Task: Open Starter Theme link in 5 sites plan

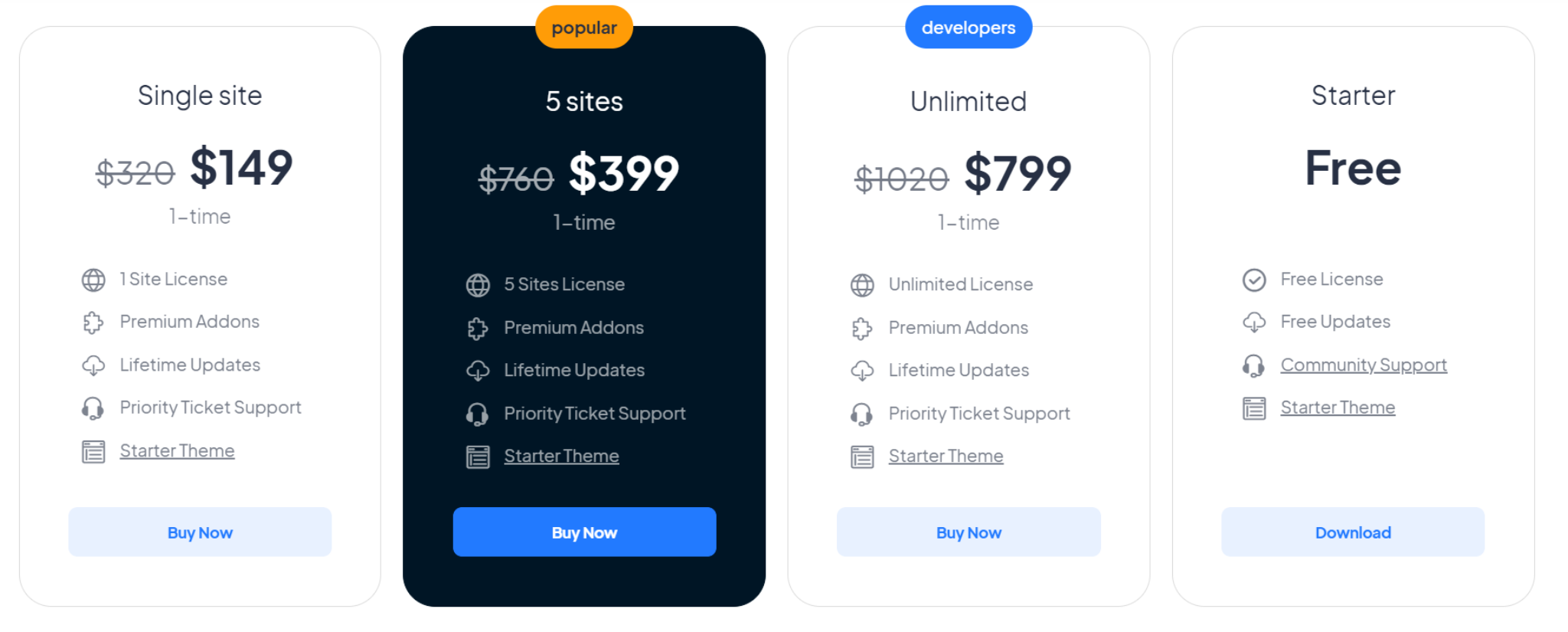Action: [561, 456]
